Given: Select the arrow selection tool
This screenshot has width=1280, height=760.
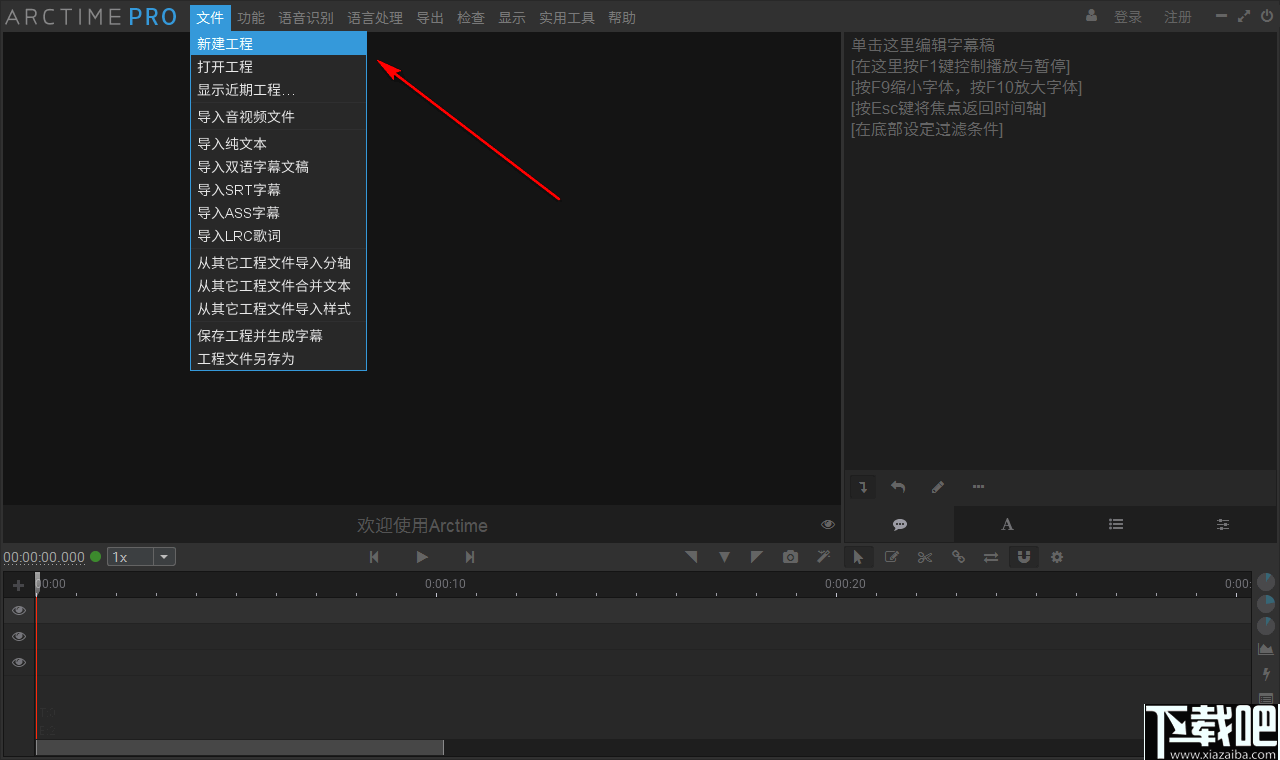Looking at the screenshot, I should 858,557.
